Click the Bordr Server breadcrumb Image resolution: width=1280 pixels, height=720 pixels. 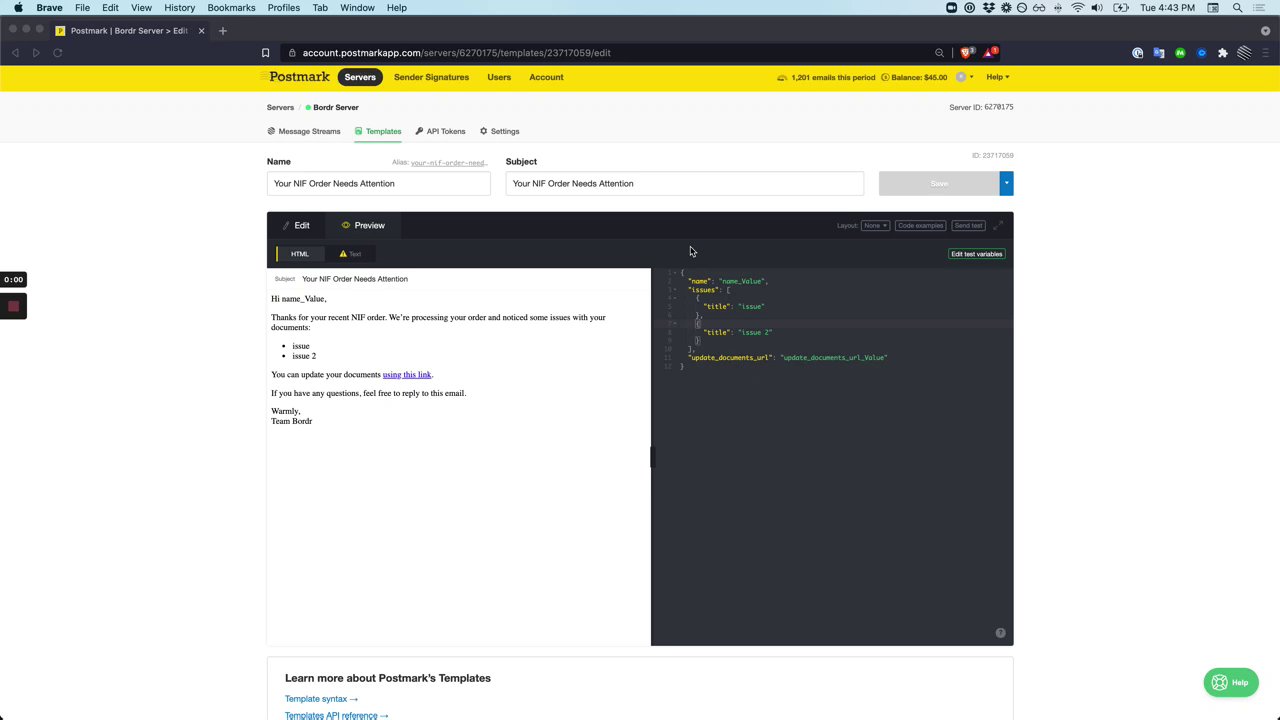[332, 107]
